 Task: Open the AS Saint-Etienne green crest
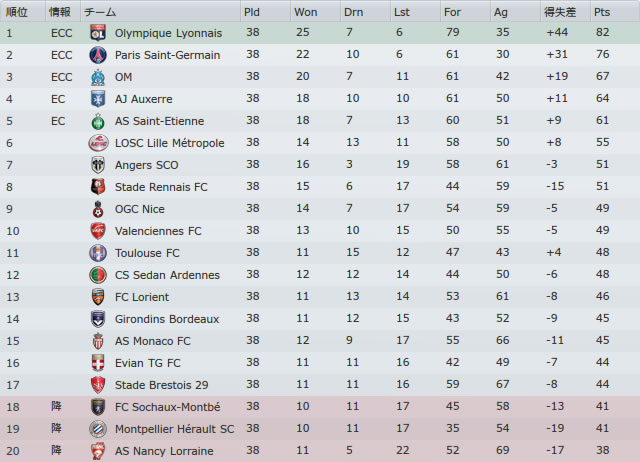pos(98,121)
